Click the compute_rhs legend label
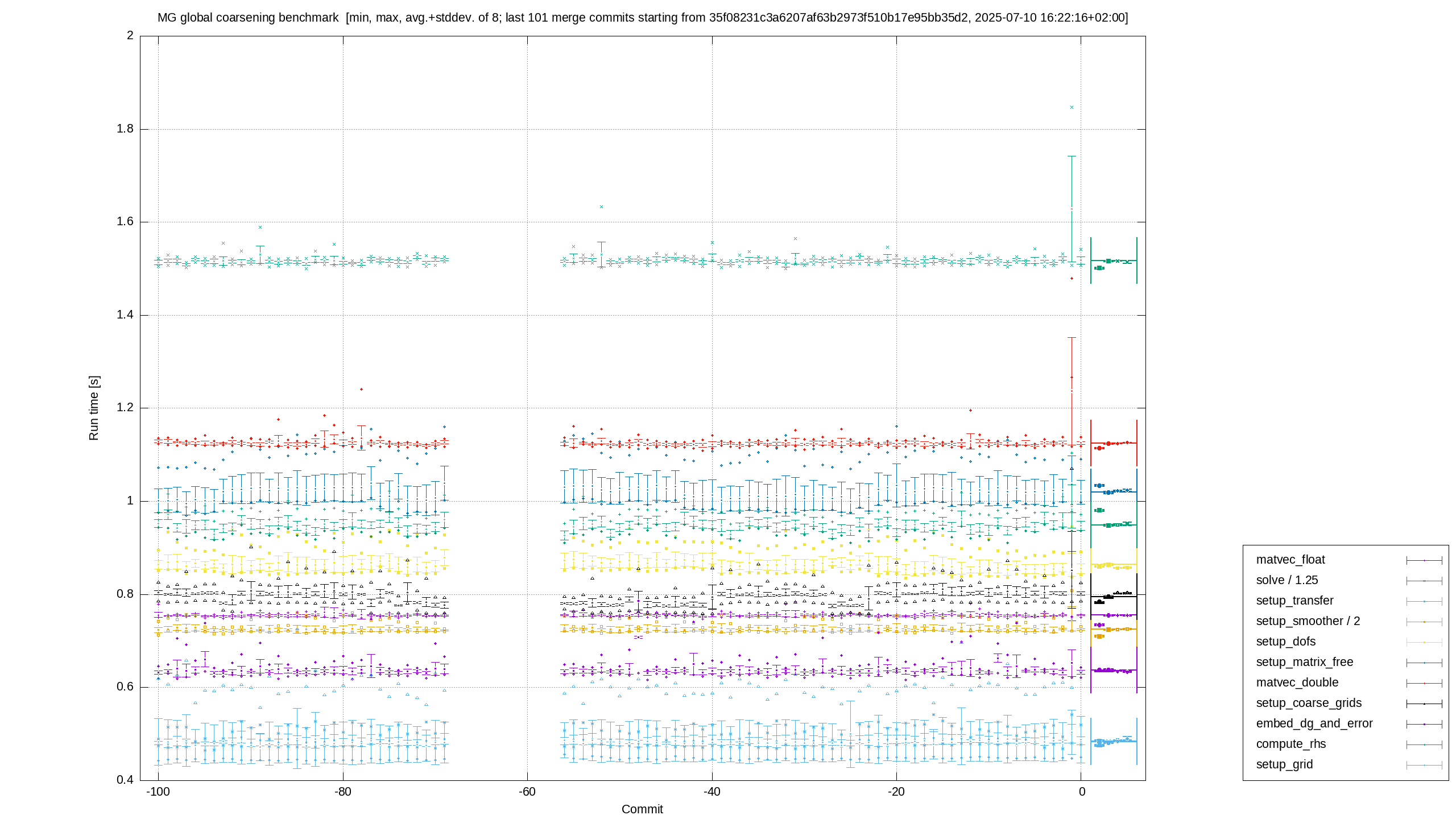The width and height of the screenshot is (1456, 819). pyautogui.click(x=1291, y=744)
